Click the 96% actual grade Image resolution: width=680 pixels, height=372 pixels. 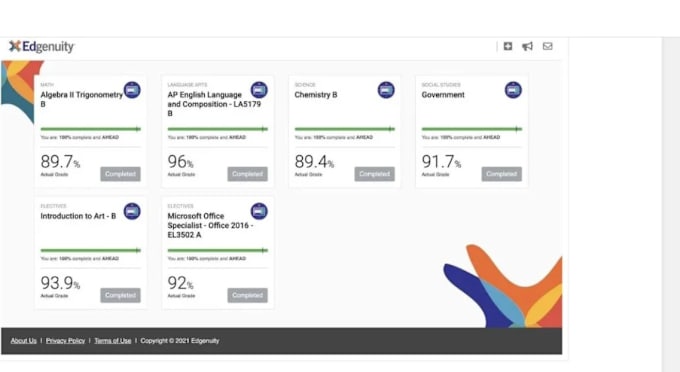tap(180, 162)
